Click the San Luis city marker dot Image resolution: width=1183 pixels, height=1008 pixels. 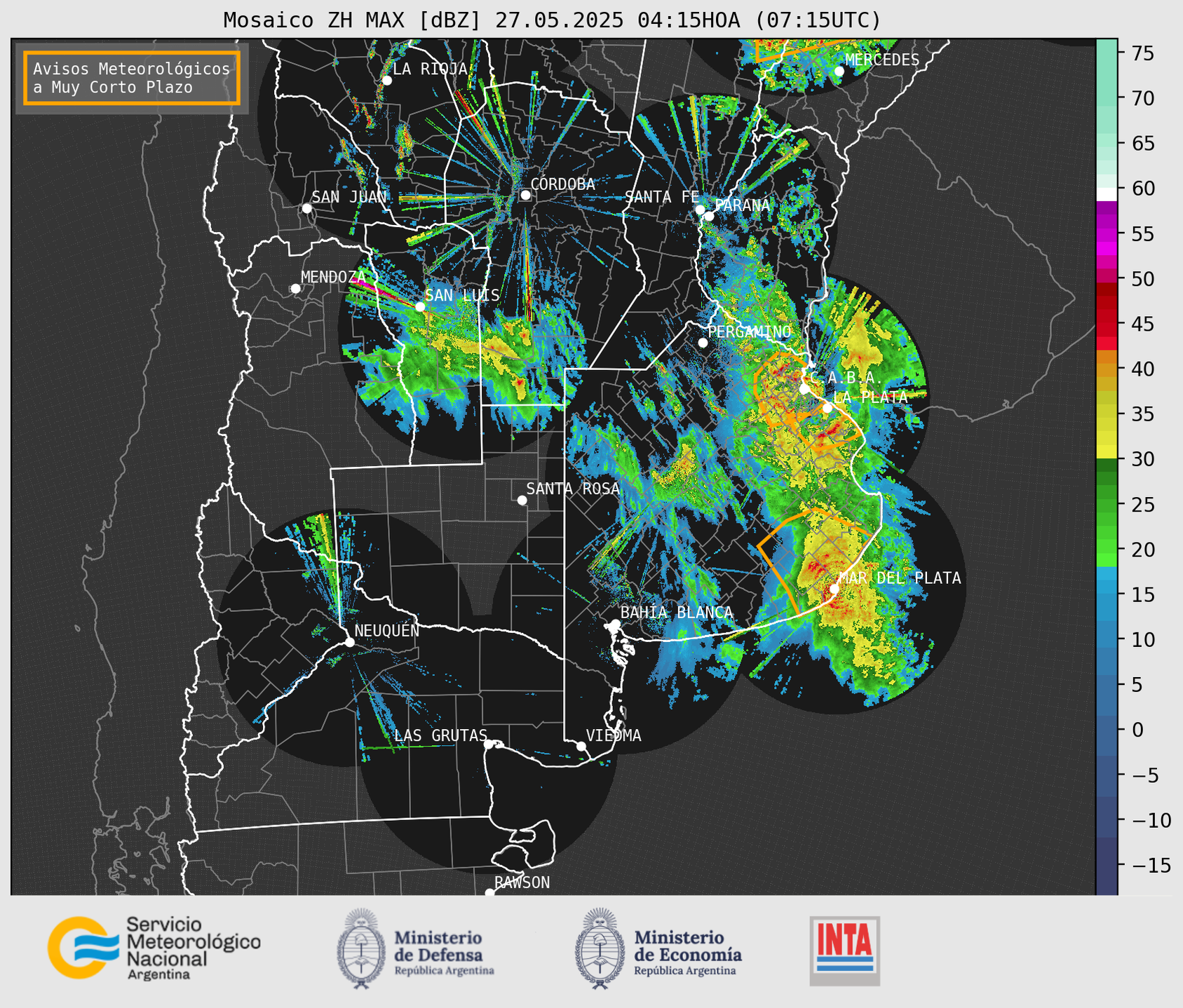[419, 307]
